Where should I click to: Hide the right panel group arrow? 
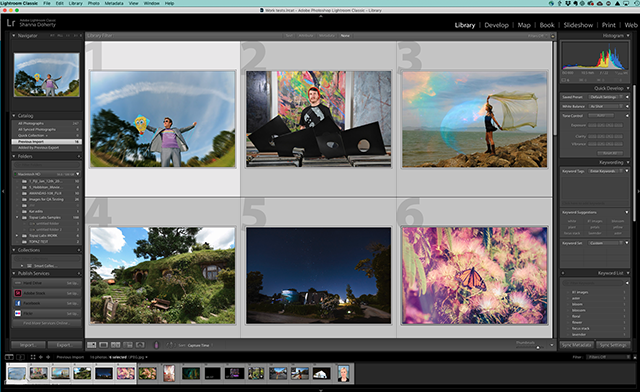point(638,191)
